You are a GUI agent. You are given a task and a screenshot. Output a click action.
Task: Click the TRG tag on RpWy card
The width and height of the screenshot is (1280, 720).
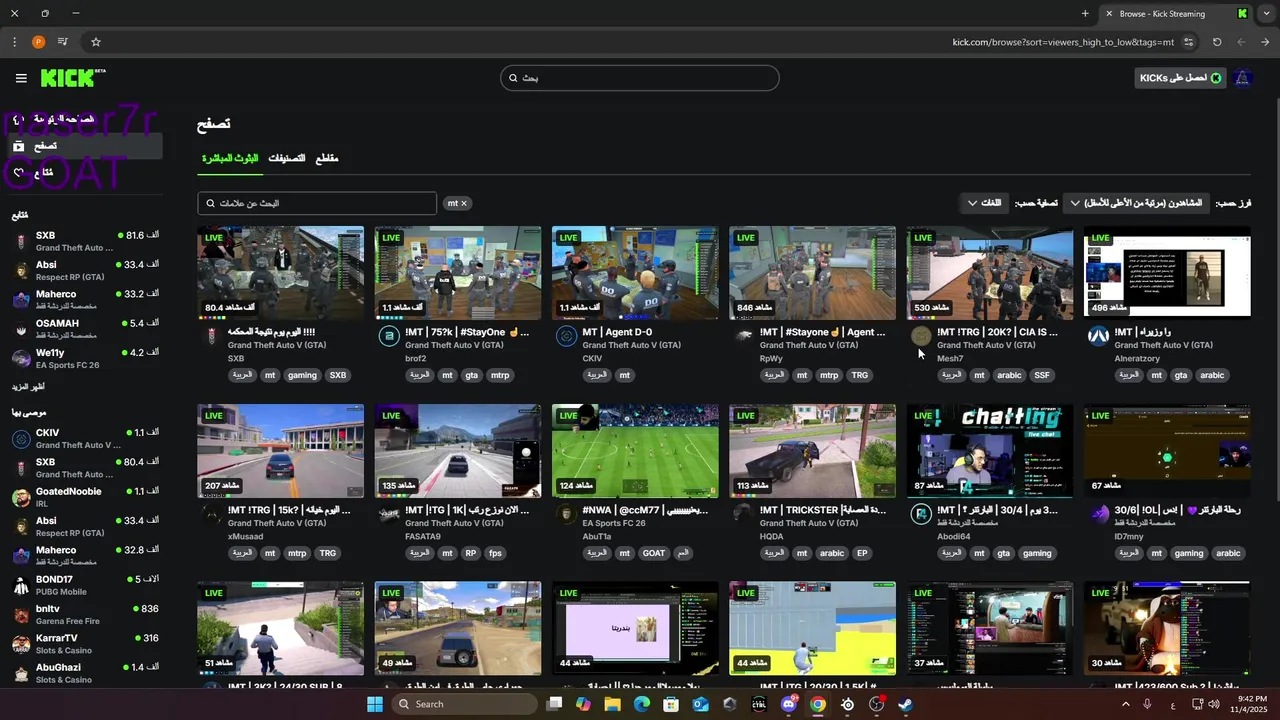click(x=859, y=375)
